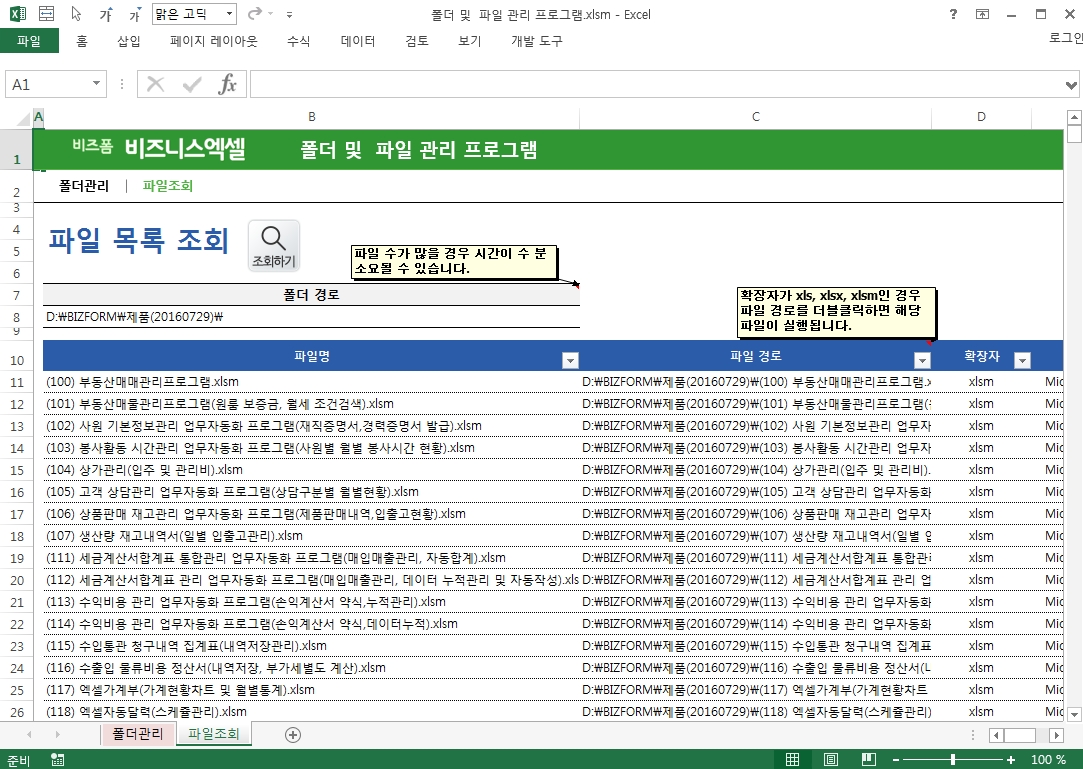Switch to Page Layout view icon

tap(831, 760)
